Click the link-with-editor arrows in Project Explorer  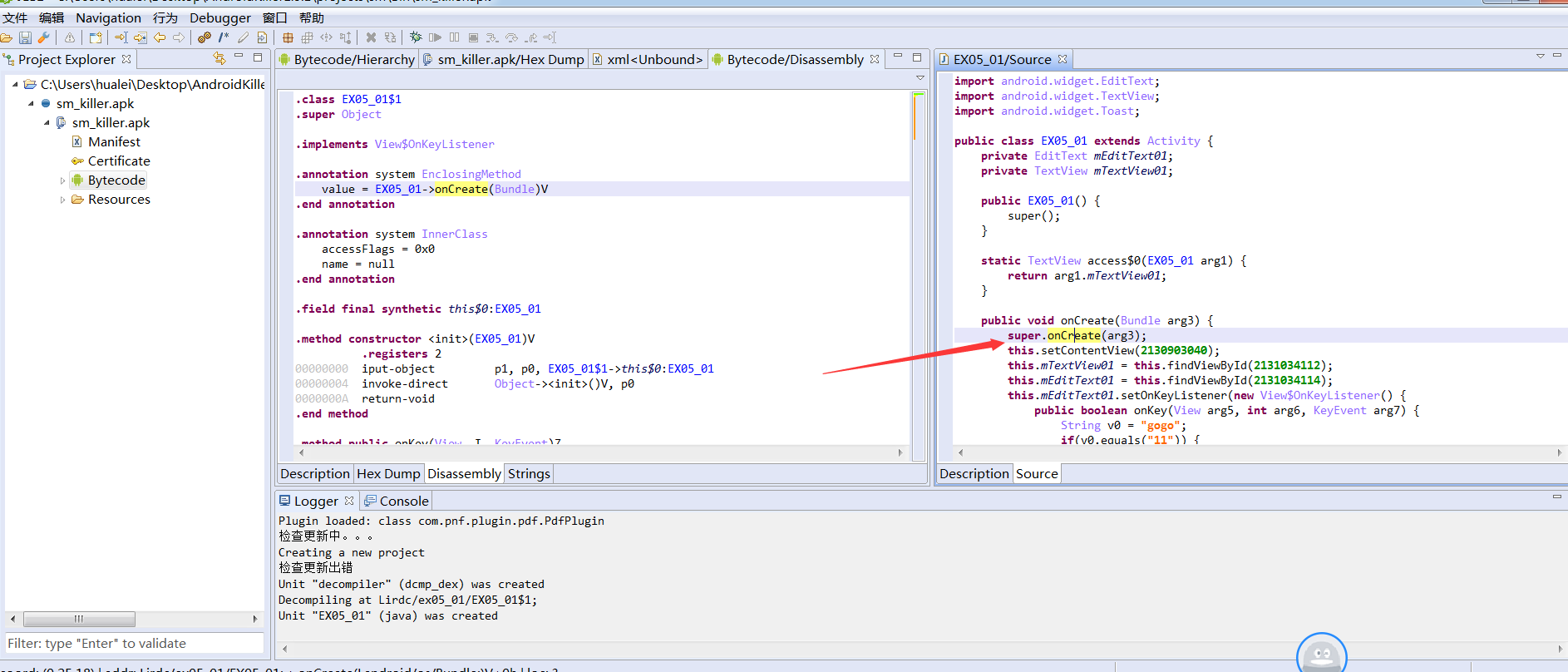[x=219, y=58]
